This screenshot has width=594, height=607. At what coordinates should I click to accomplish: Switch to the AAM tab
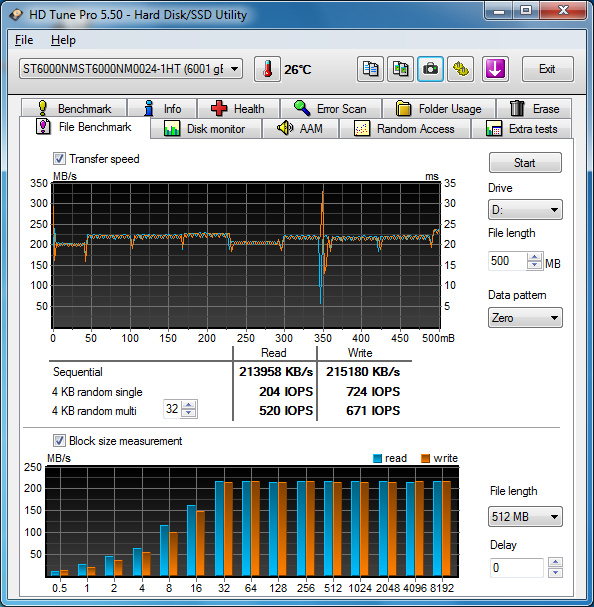(300, 129)
